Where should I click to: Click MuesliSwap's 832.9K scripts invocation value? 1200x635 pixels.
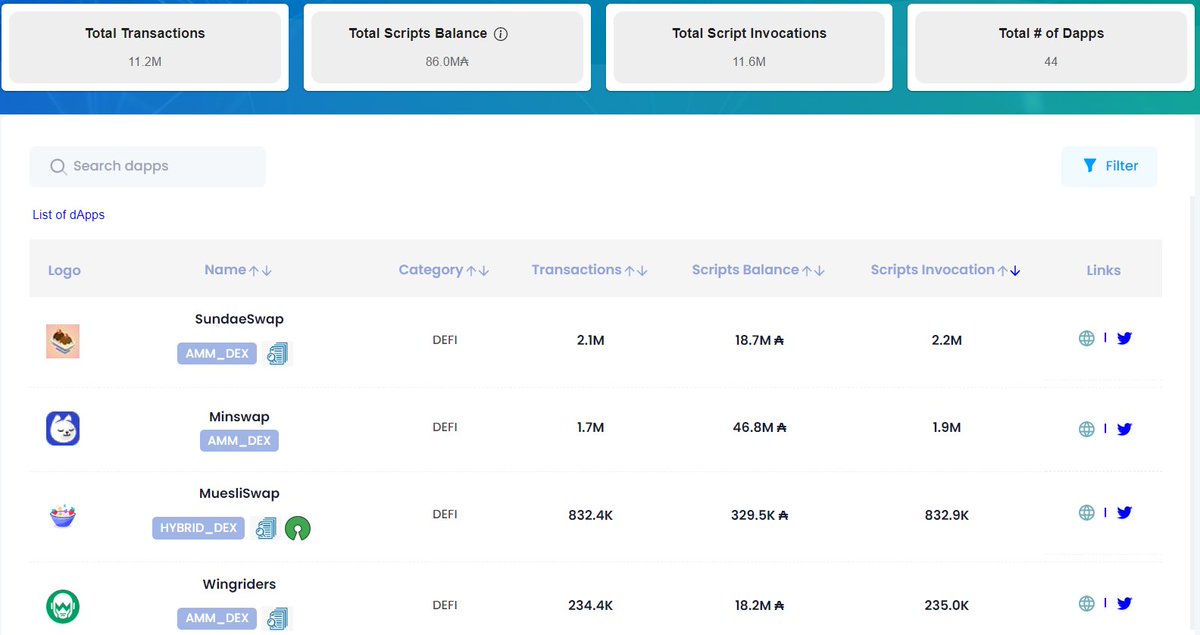[x=946, y=516]
